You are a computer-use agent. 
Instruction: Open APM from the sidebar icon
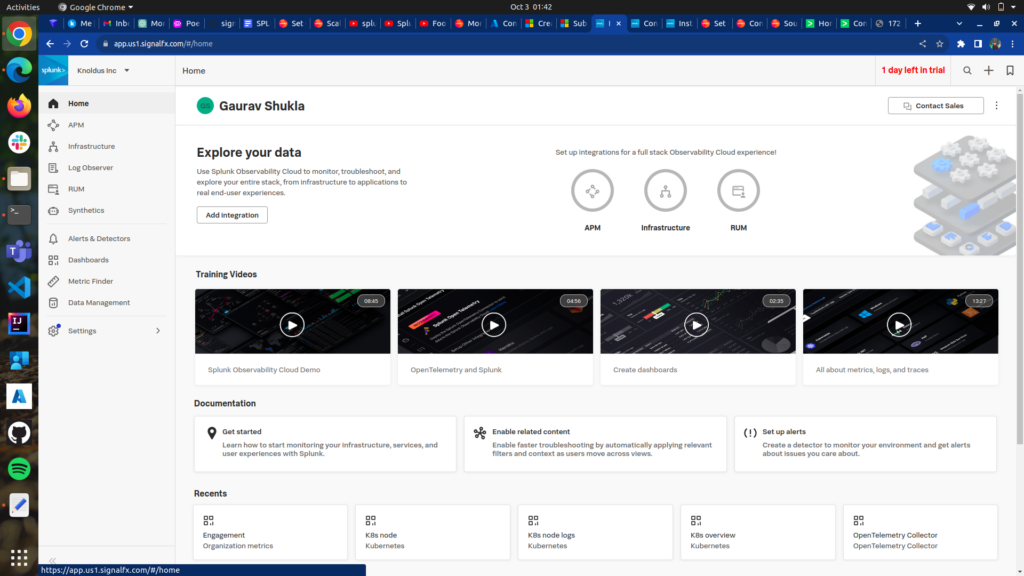coord(56,125)
